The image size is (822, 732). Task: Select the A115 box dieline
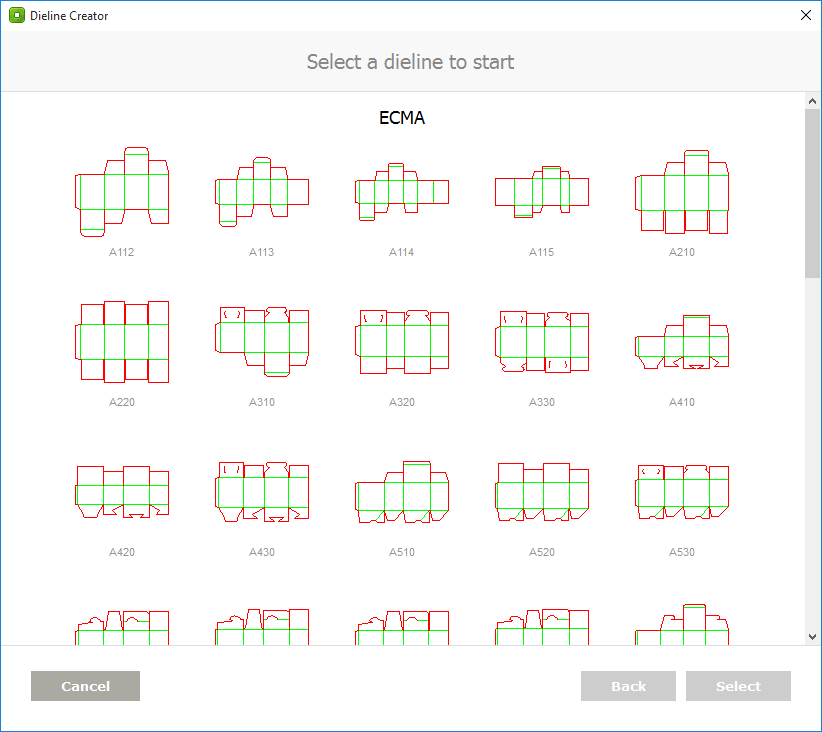542,192
